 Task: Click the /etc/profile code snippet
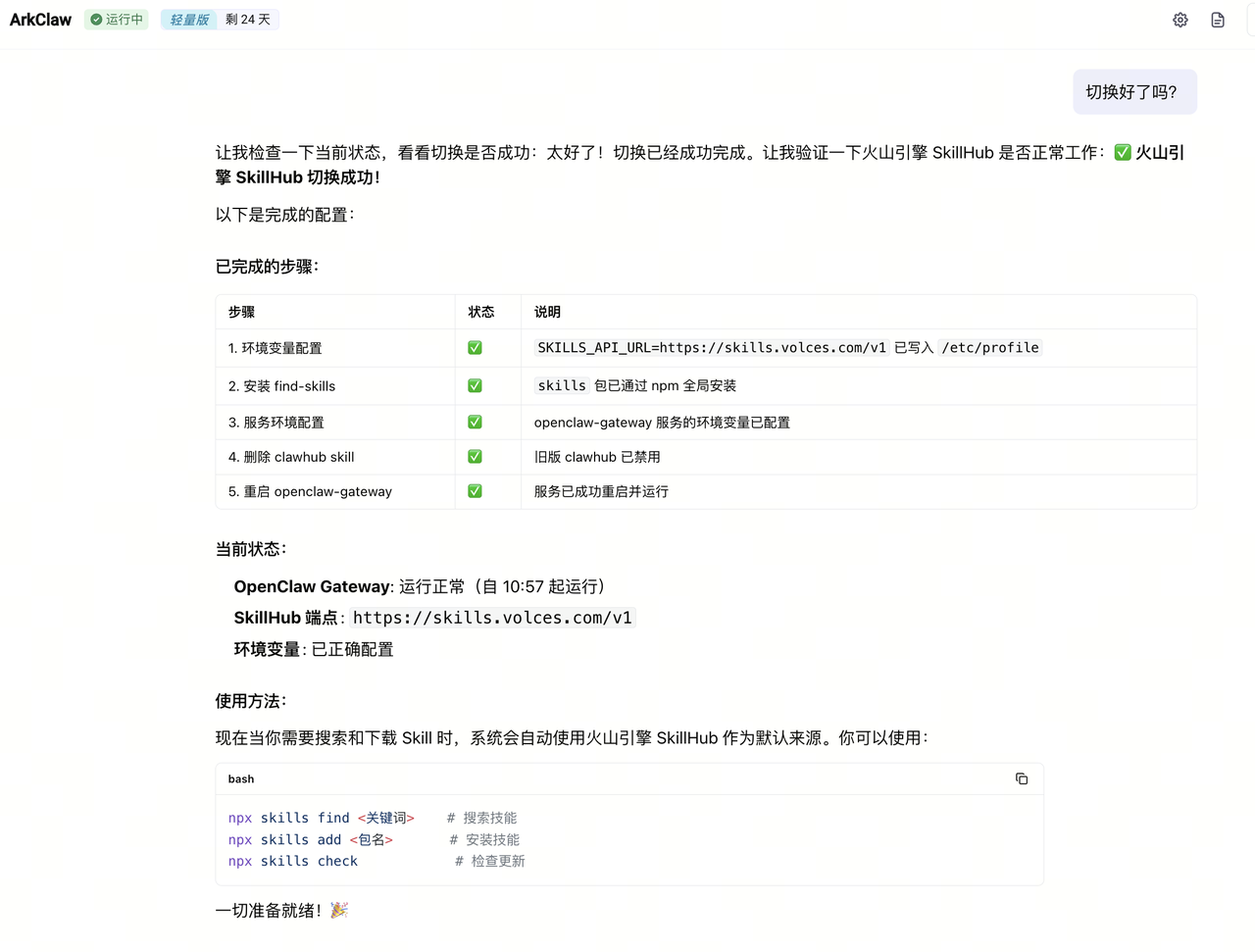(990, 348)
